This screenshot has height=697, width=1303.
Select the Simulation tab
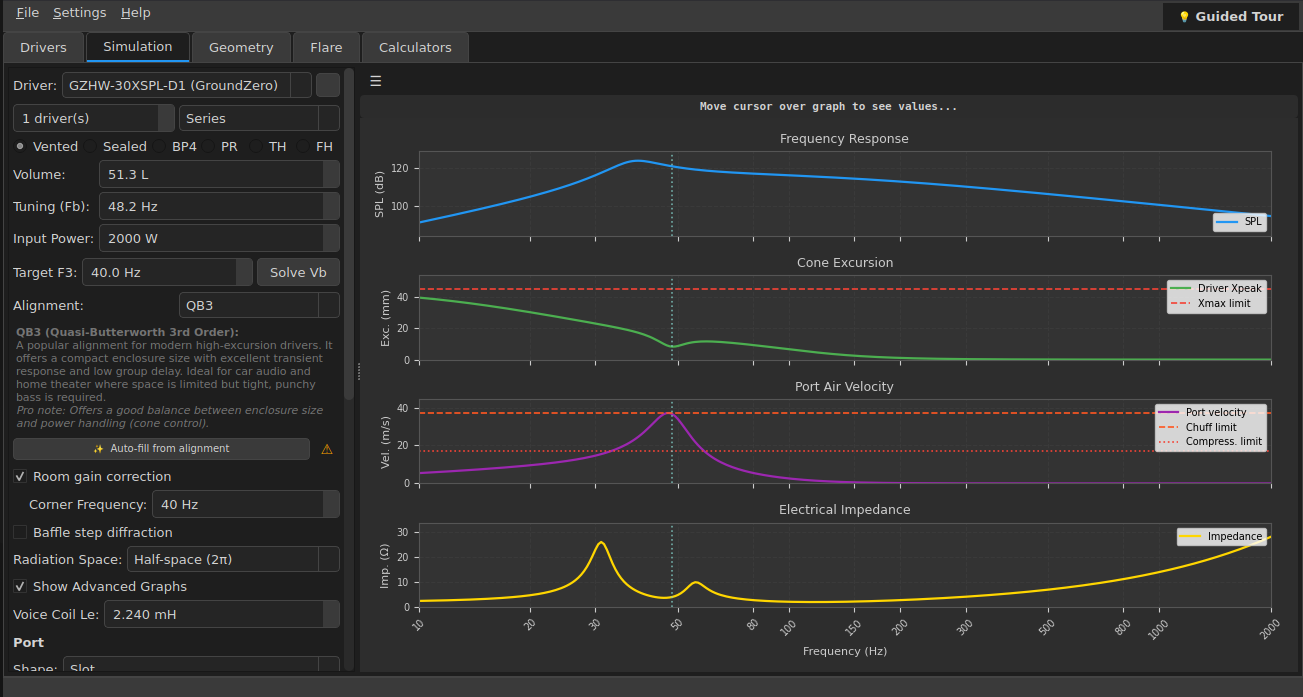coord(138,47)
